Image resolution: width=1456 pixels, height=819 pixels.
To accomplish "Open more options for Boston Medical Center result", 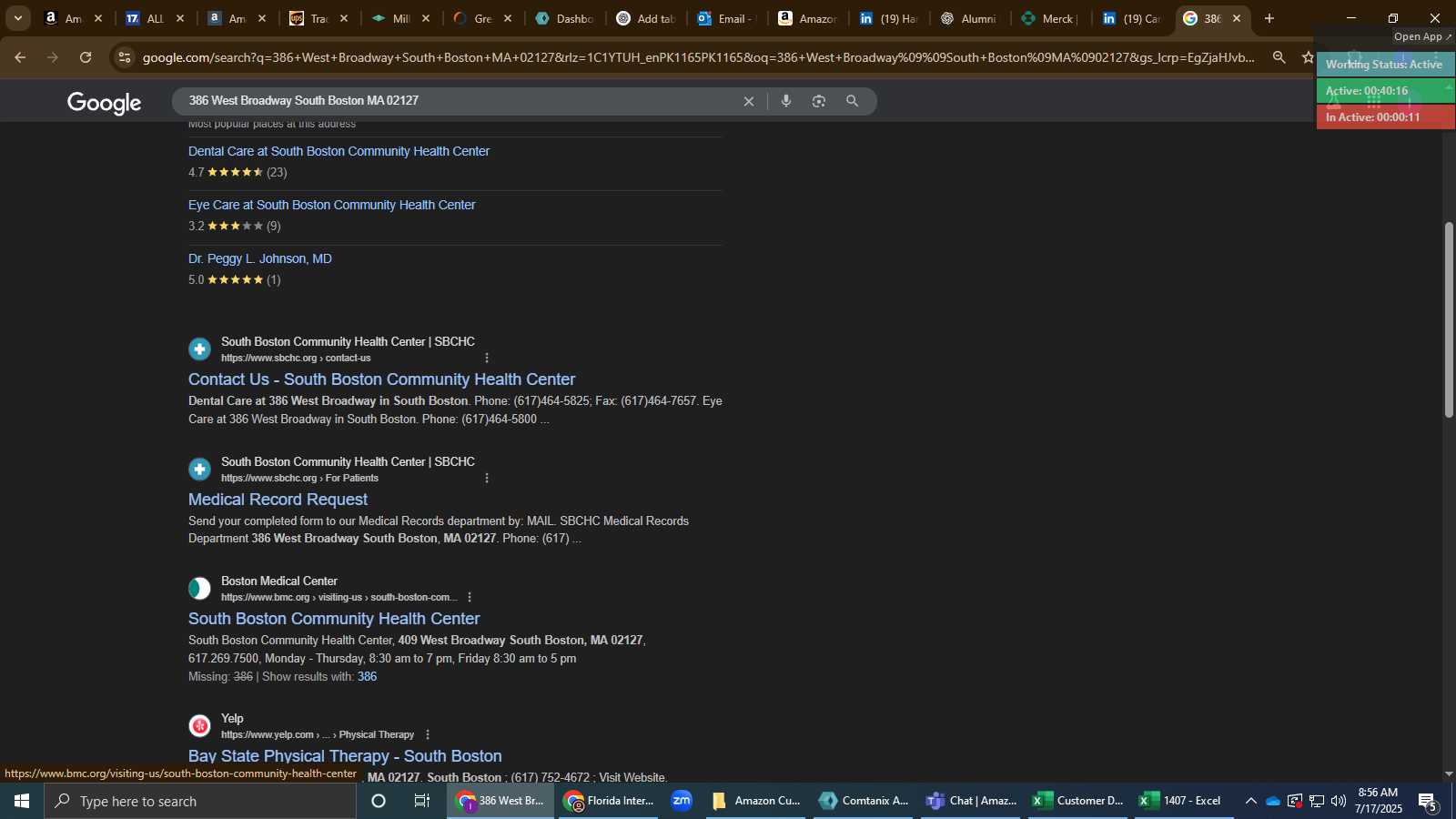I will (x=470, y=598).
